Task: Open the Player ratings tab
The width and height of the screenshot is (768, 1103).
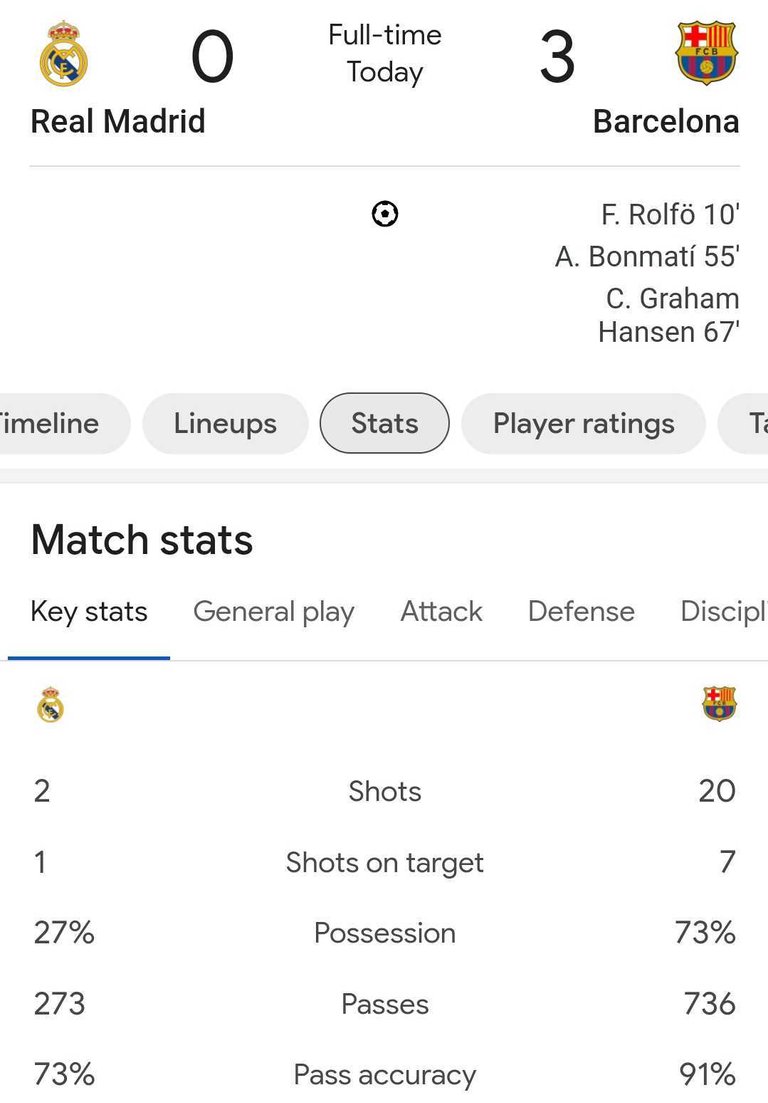Action: (584, 423)
